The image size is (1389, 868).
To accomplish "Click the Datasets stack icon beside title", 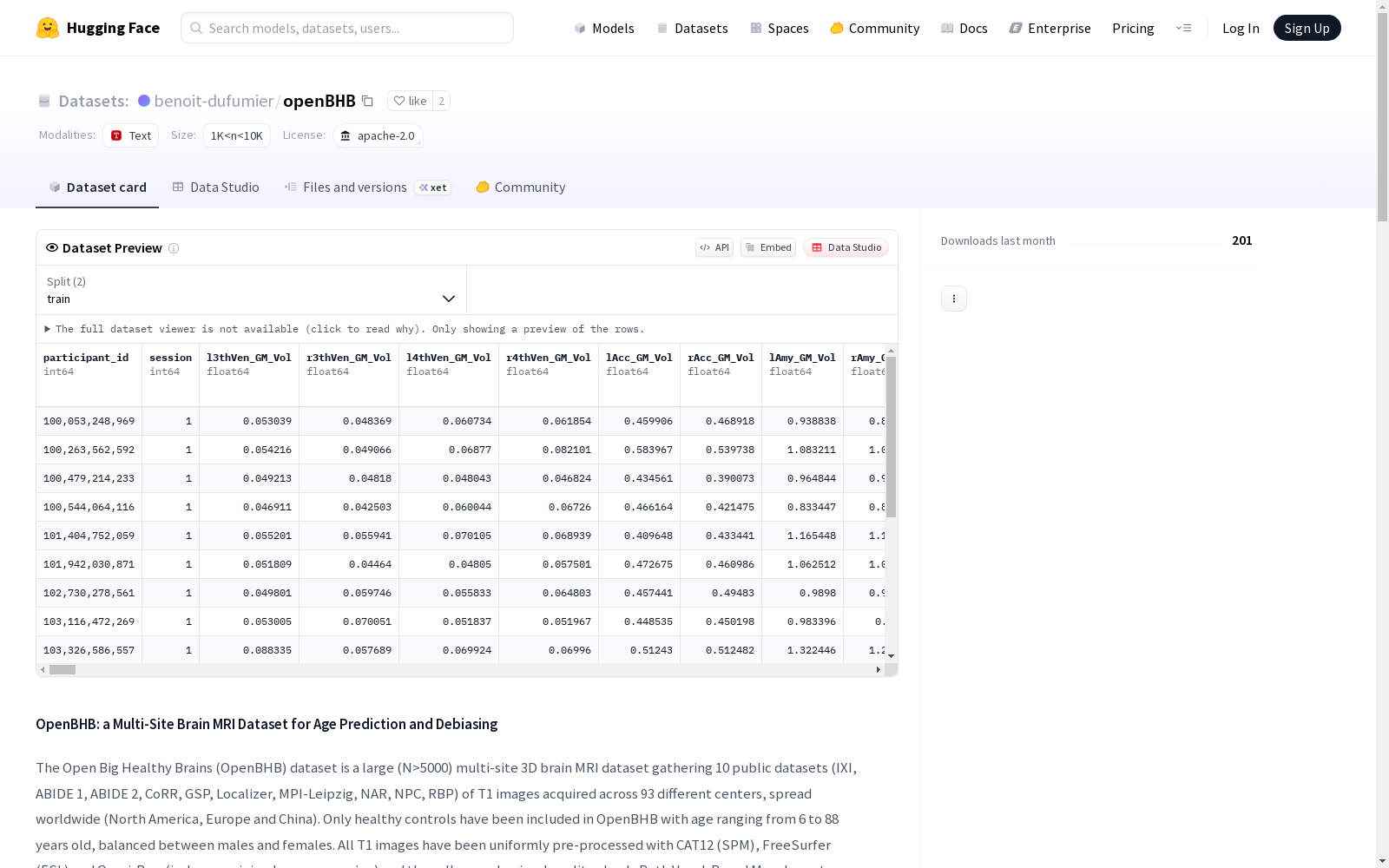I will 44,101.
